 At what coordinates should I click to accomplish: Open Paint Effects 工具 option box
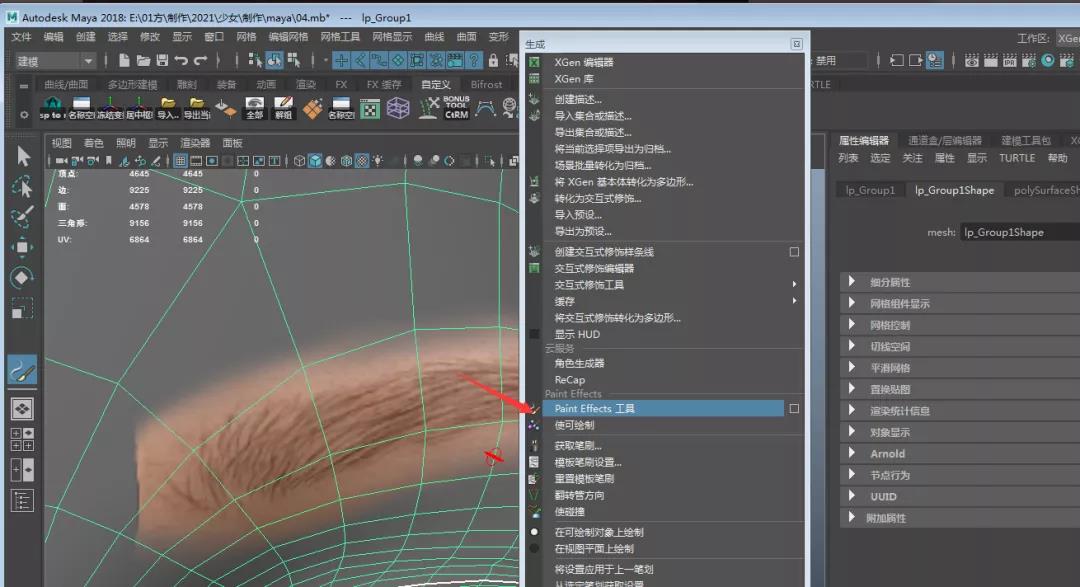794,409
